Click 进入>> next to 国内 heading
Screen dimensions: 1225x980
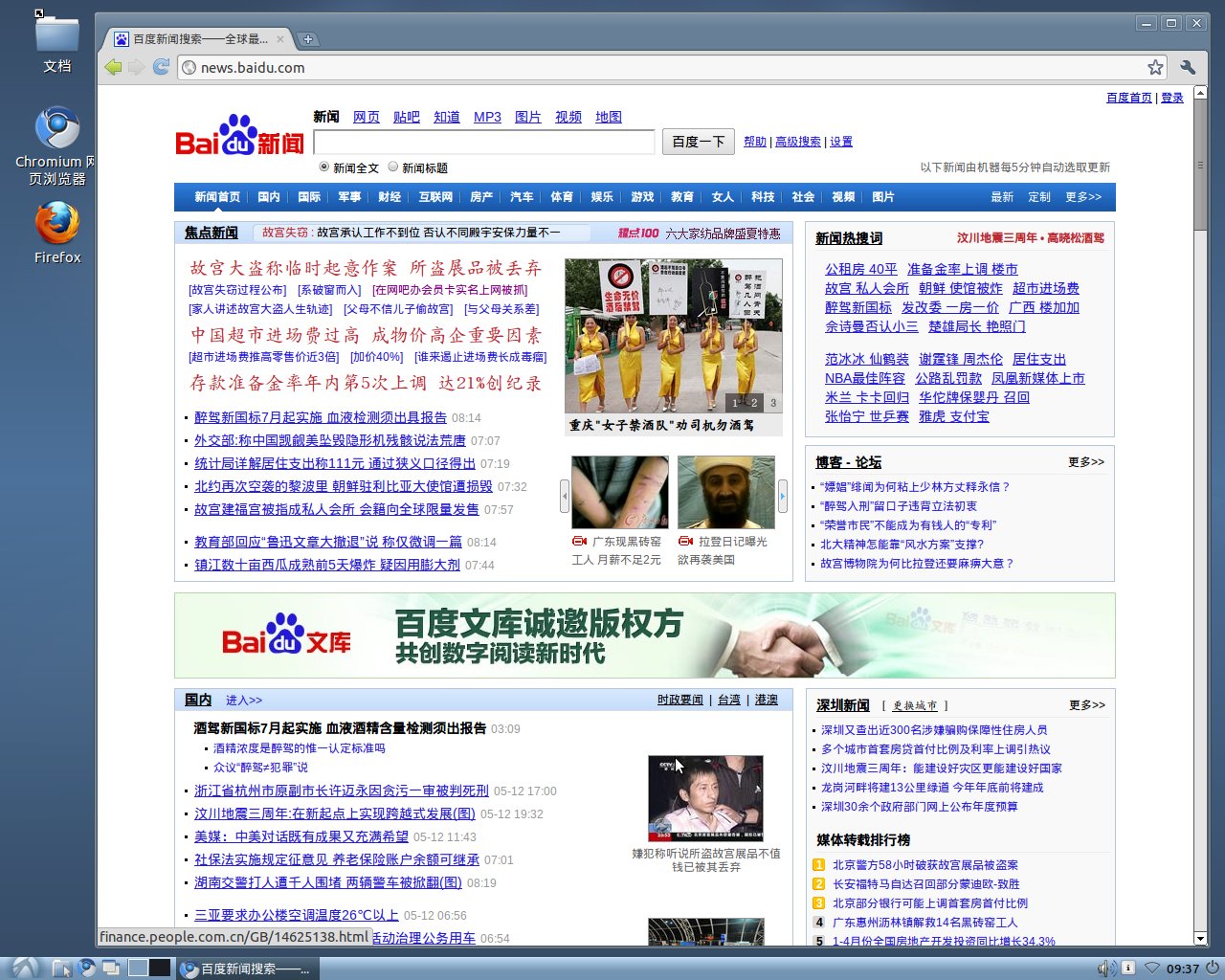tap(243, 701)
